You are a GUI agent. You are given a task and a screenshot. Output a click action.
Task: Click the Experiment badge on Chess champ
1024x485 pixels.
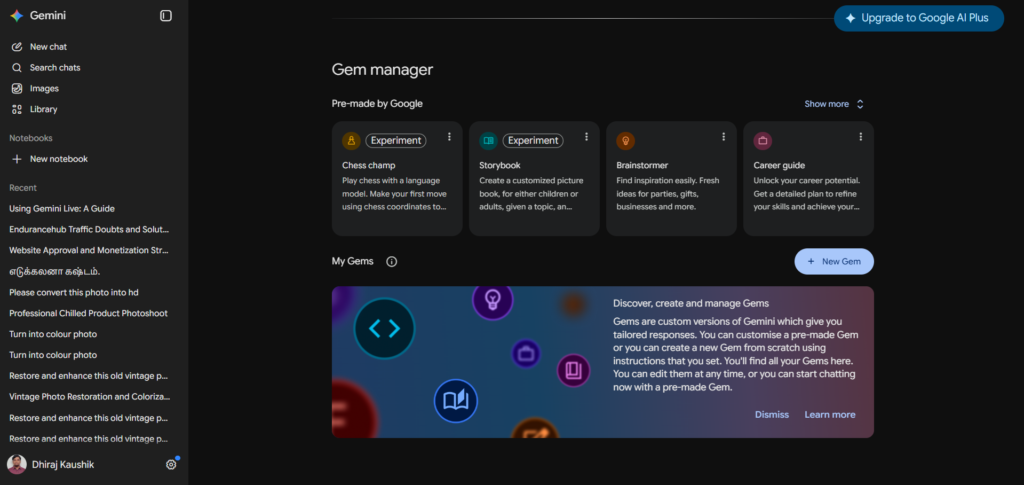[x=396, y=141]
